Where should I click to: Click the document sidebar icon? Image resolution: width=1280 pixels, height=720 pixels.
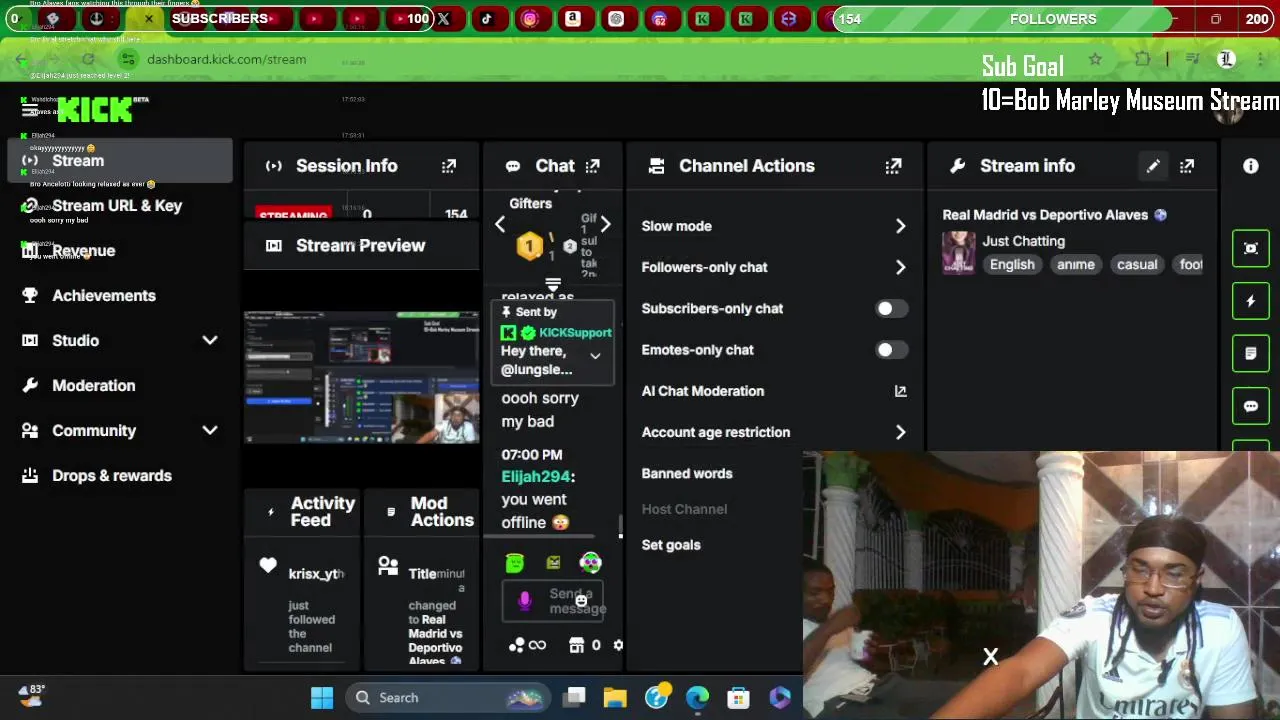[1251, 353]
